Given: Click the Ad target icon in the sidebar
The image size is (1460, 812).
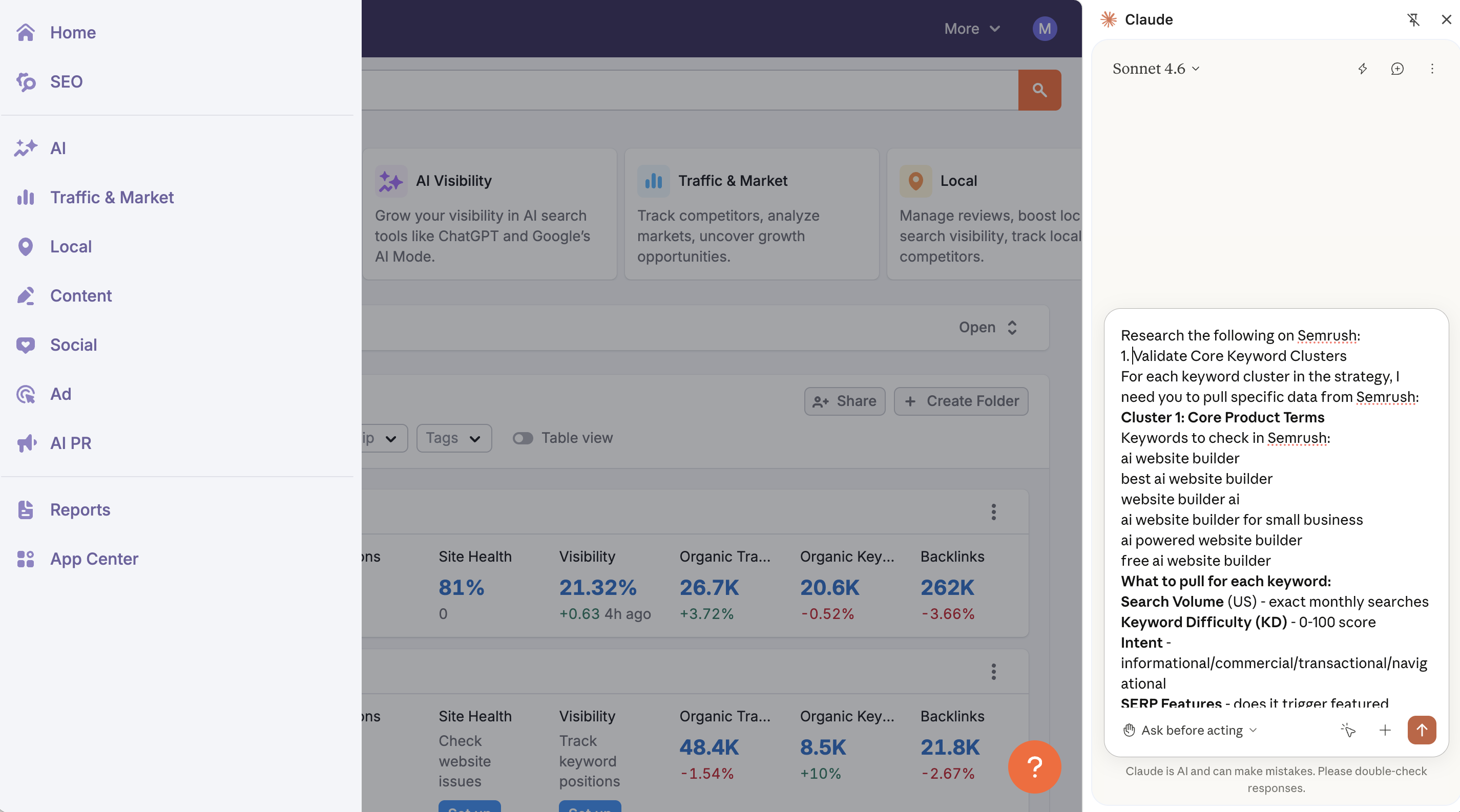Looking at the screenshot, I should [26, 394].
